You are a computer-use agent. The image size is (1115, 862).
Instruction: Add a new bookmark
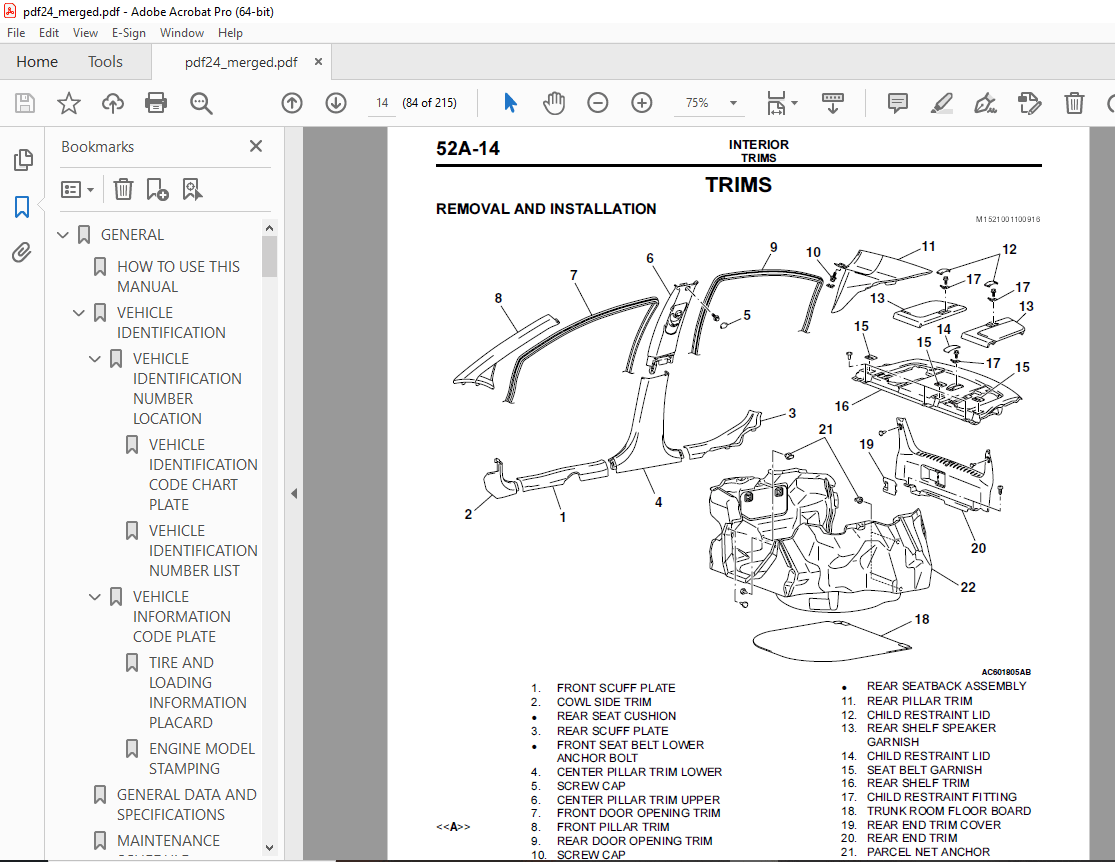[158, 189]
